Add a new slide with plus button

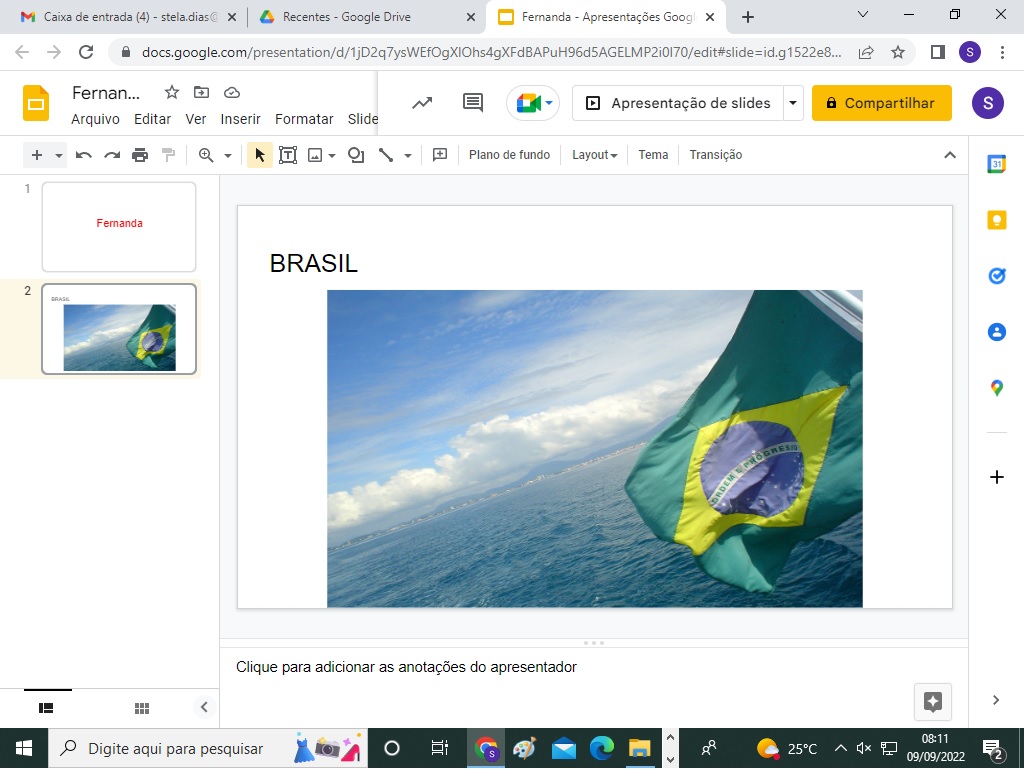pyautogui.click(x=37, y=155)
